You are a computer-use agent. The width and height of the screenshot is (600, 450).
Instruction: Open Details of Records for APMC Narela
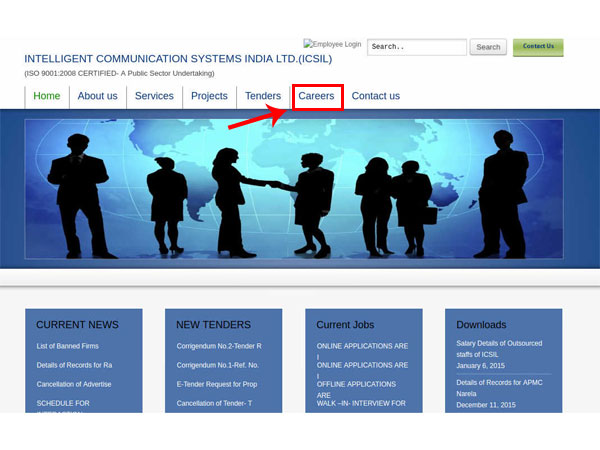tap(499, 388)
